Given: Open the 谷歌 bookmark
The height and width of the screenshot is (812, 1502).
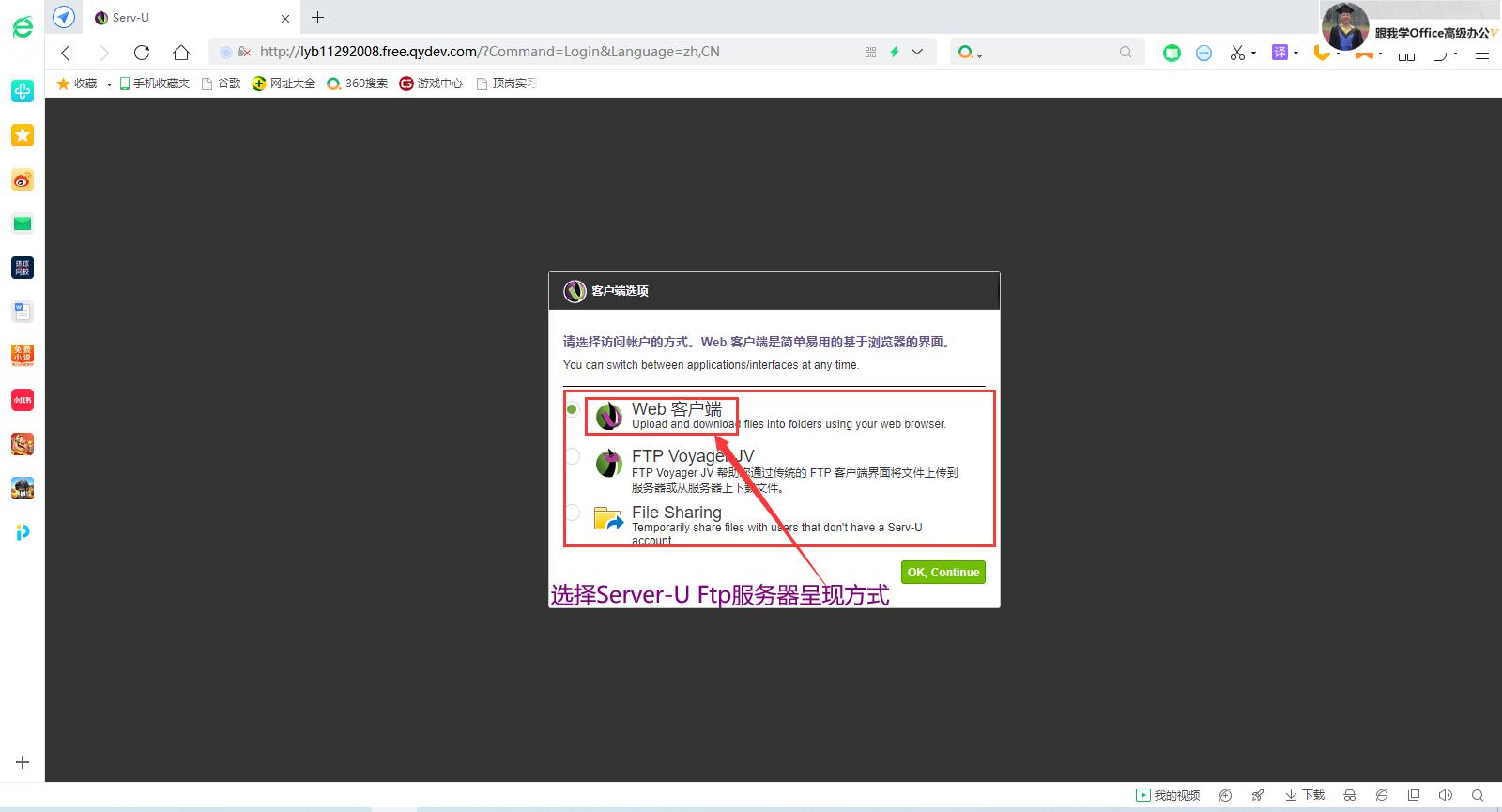Looking at the screenshot, I should [x=222, y=84].
